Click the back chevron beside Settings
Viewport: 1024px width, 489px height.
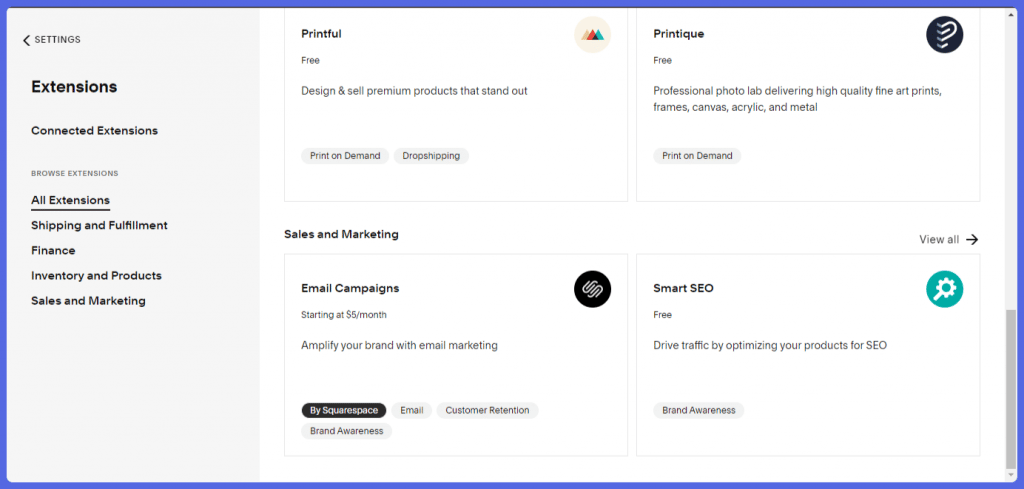click(26, 40)
